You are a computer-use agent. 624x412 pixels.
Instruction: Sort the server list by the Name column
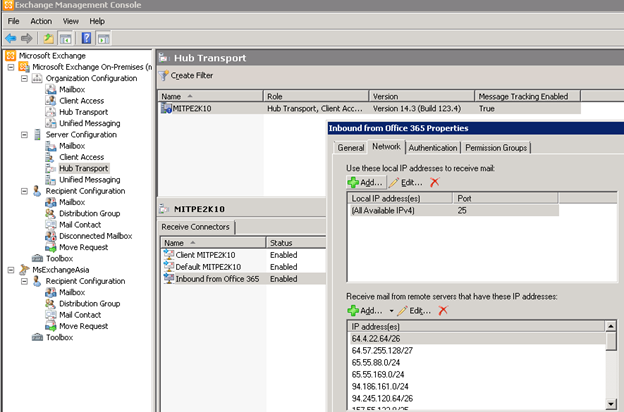pyautogui.click(x=211, y=96)
